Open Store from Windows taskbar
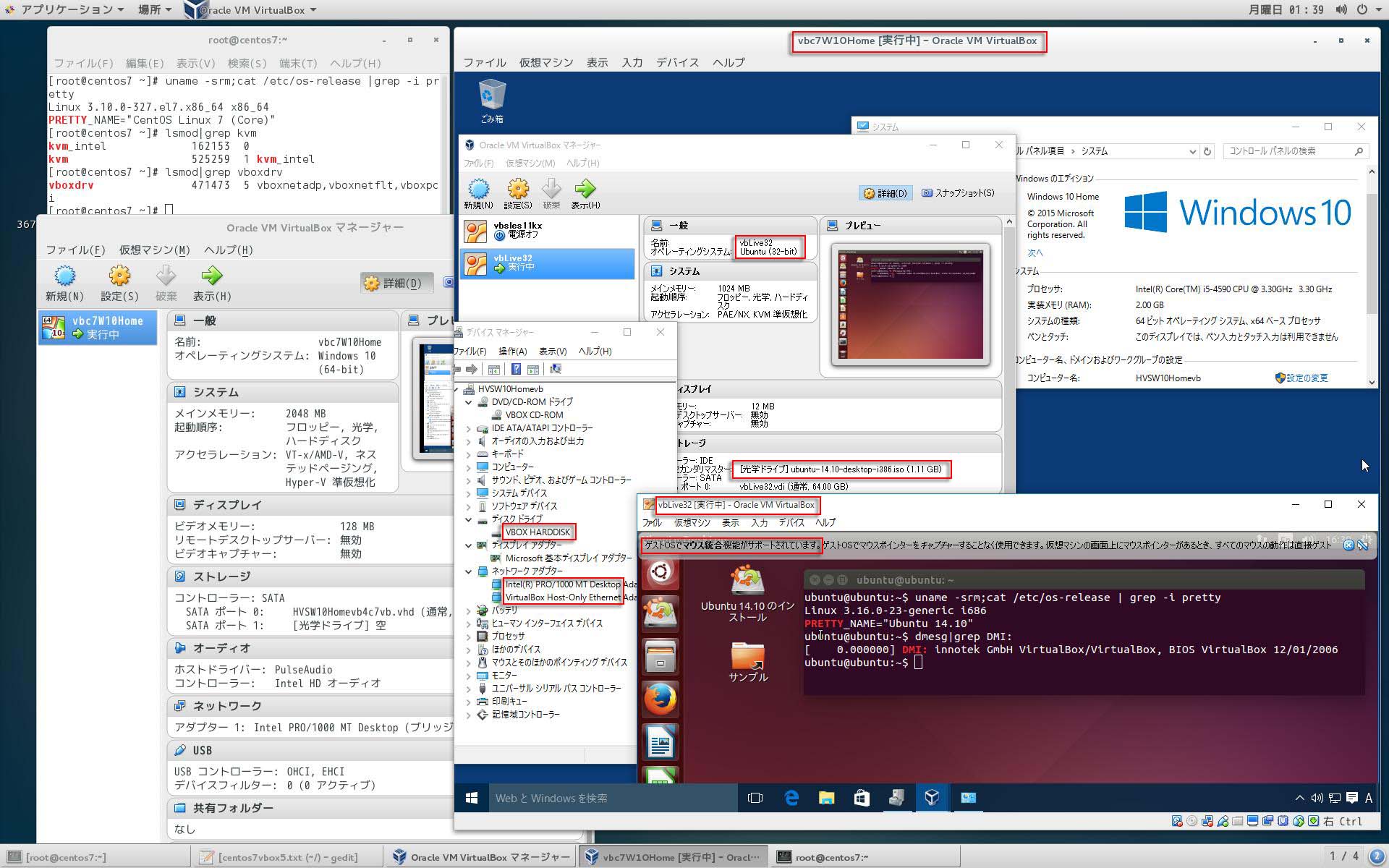The height and width of the screenshot is (868, 1389). (861, 798)
